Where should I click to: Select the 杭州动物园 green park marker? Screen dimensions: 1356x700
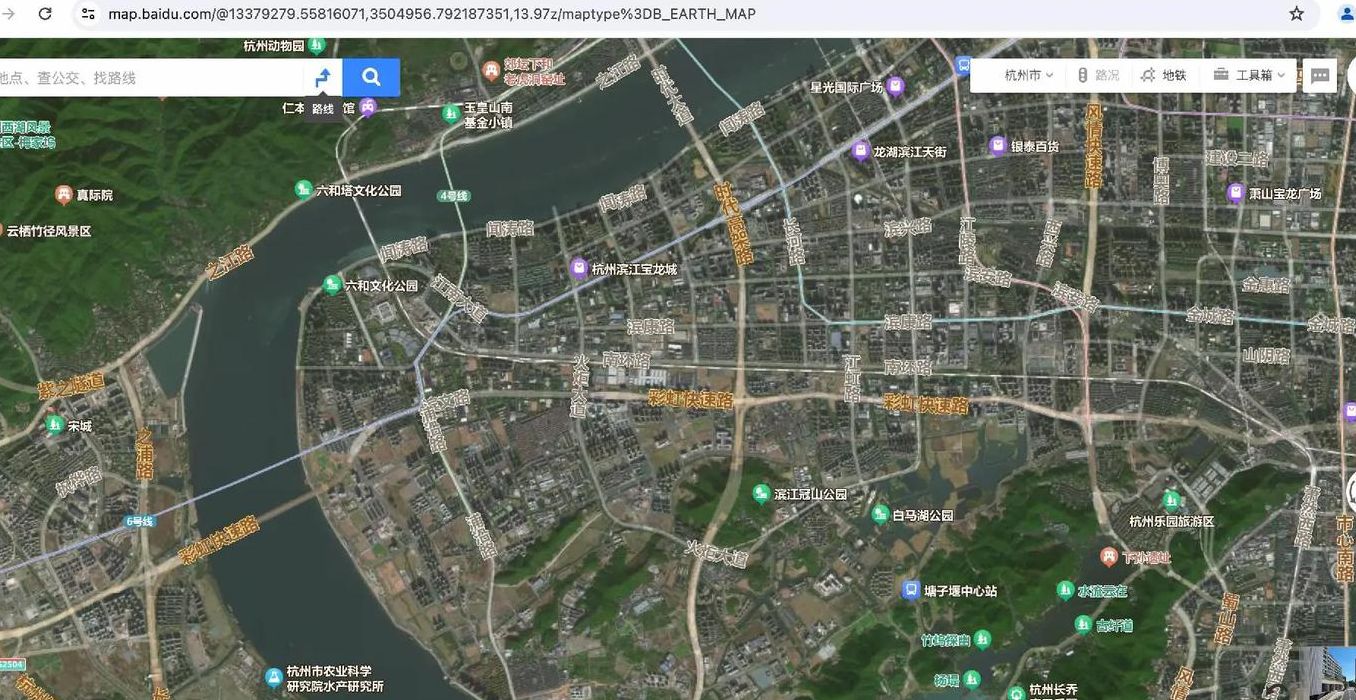[x=317, y=45]
